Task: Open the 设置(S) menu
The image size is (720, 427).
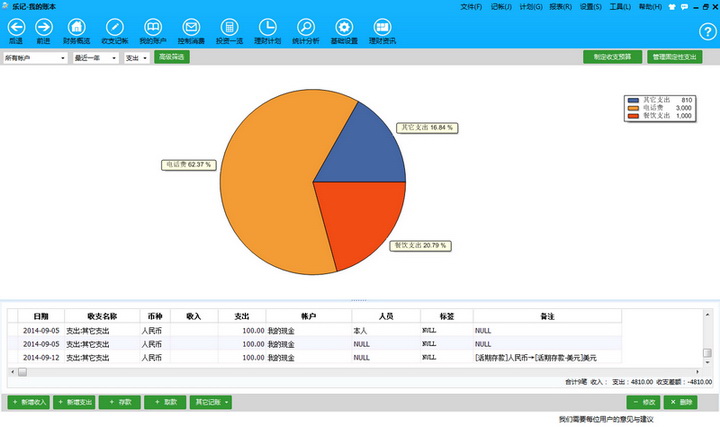Action: point(591,7)
